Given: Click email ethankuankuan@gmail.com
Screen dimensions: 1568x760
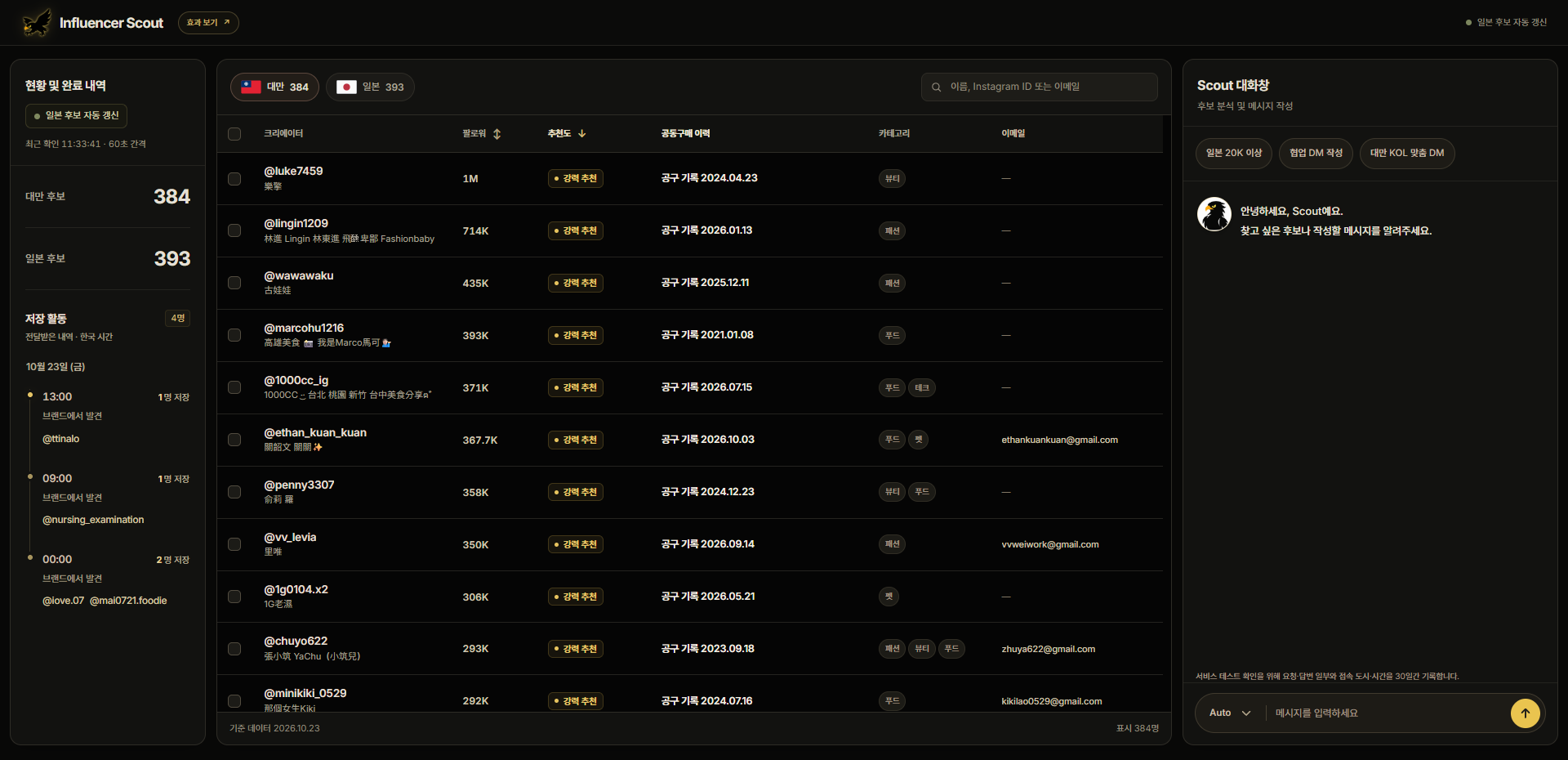Looking at the screenshot, I should click(x=1059, y=440).
